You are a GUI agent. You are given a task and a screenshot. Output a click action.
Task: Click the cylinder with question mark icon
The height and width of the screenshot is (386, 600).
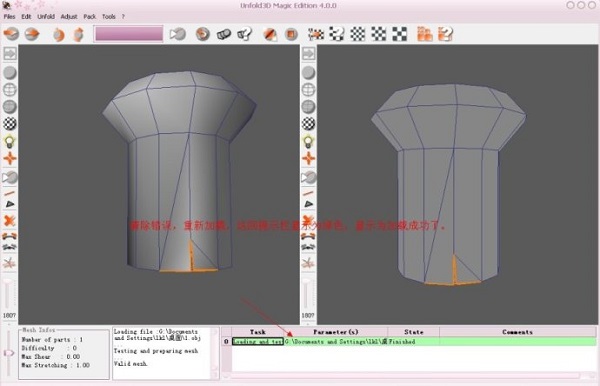[245, 34]
